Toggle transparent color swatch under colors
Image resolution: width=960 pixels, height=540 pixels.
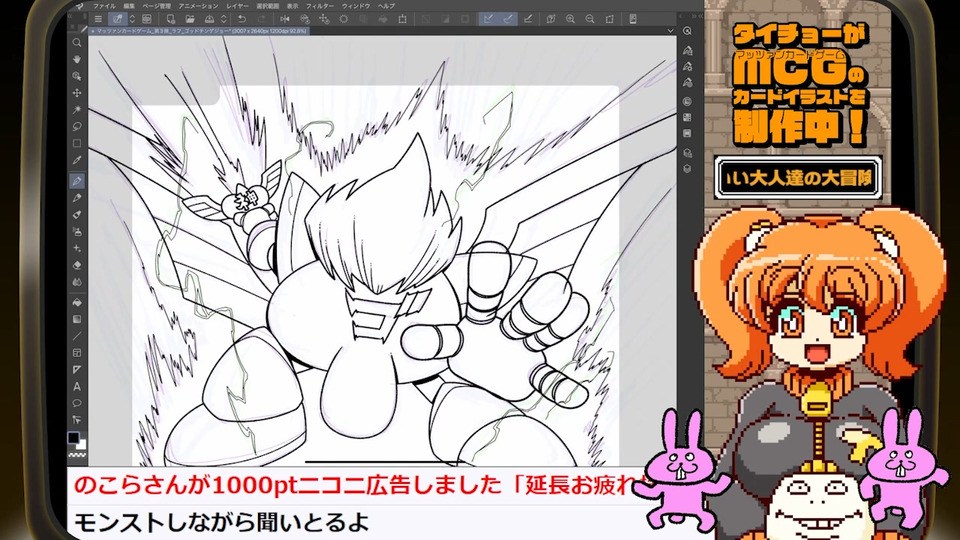coord(77,456)
